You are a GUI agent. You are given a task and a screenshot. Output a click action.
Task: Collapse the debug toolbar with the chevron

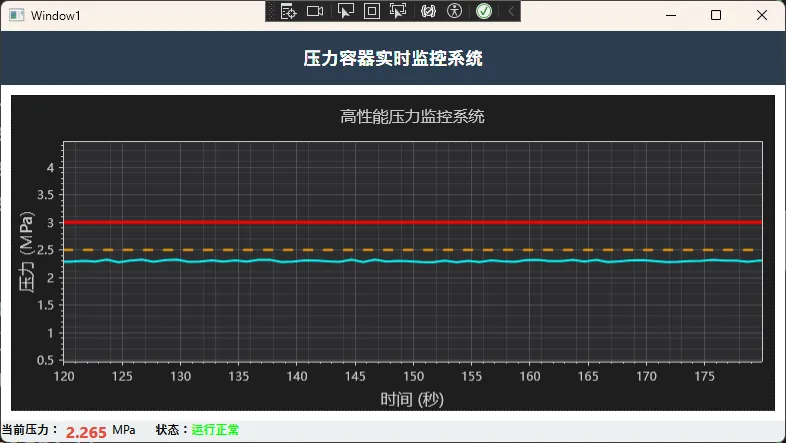510,11
